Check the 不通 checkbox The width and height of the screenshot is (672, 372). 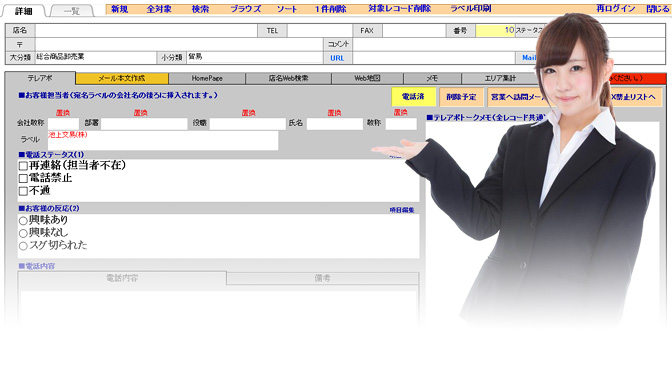(23, 191)
